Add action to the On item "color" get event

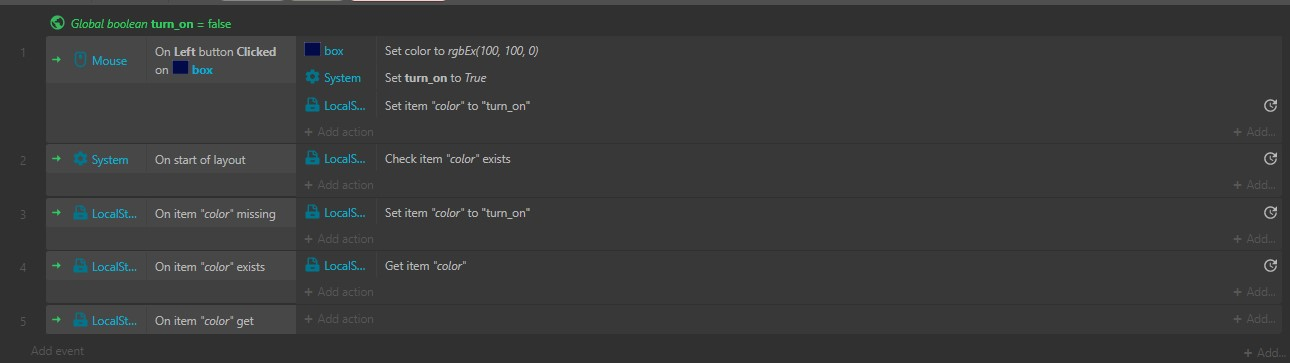tap(339, 319)
